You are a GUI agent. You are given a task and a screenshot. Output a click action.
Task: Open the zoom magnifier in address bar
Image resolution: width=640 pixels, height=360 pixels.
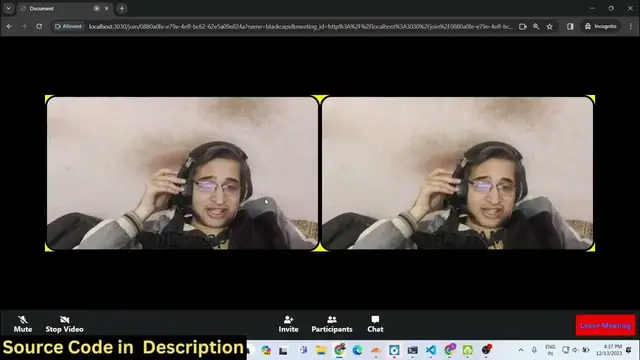click(536, 27)
